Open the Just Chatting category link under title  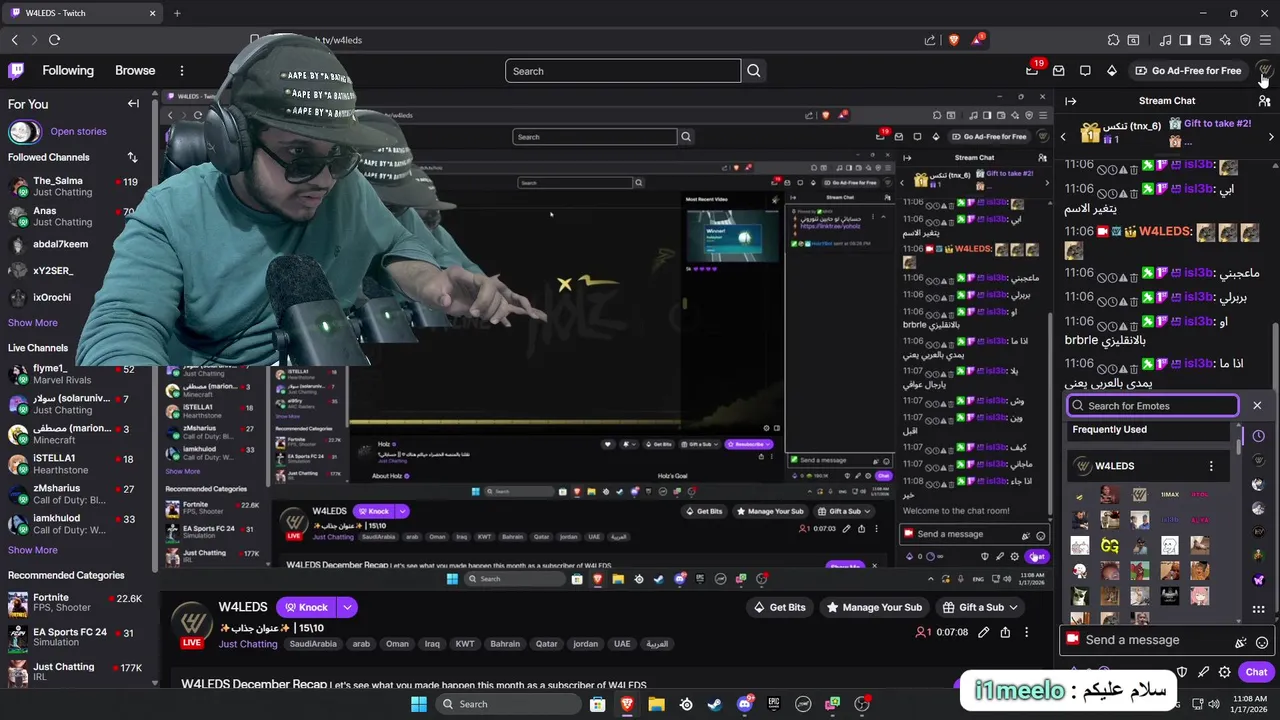coord(248,644)
